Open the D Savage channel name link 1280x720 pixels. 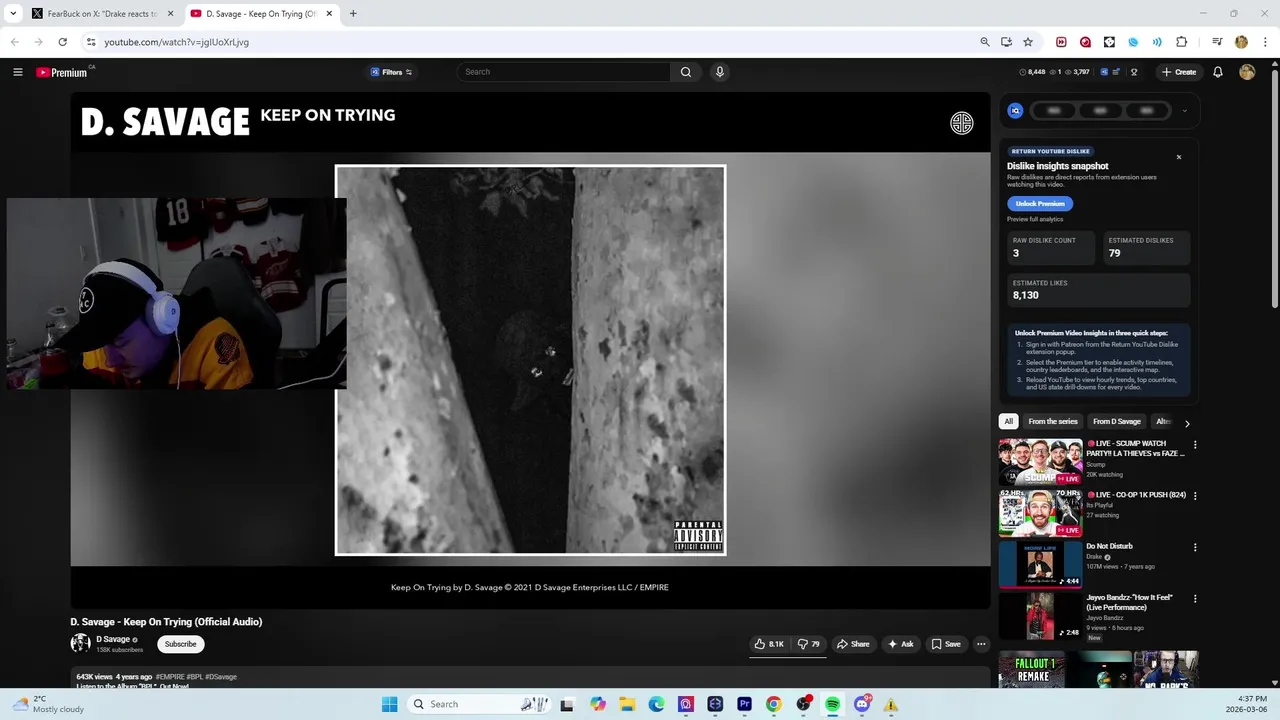(113, 640)
